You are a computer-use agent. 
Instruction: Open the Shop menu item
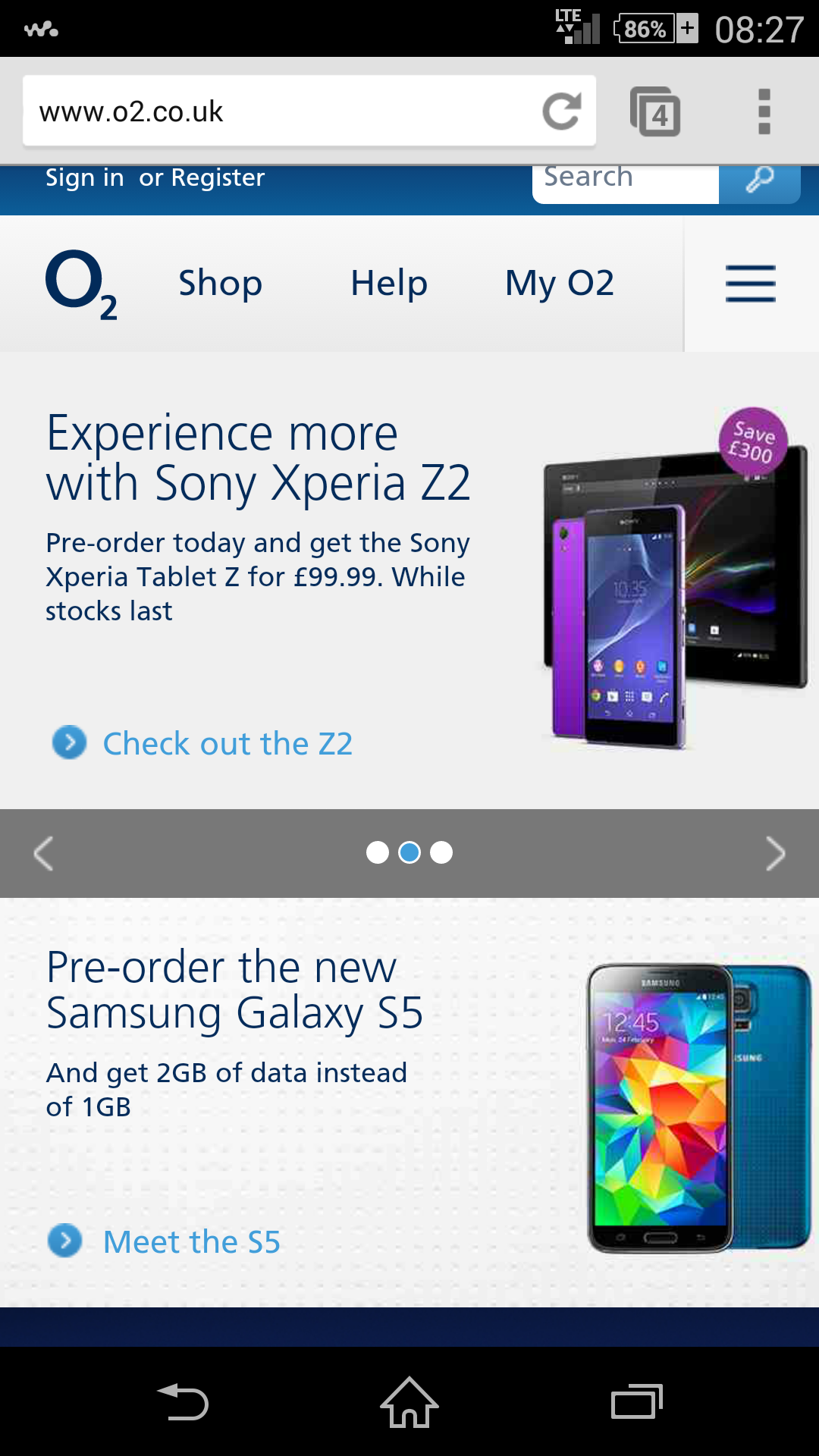(x=221, y=284)
